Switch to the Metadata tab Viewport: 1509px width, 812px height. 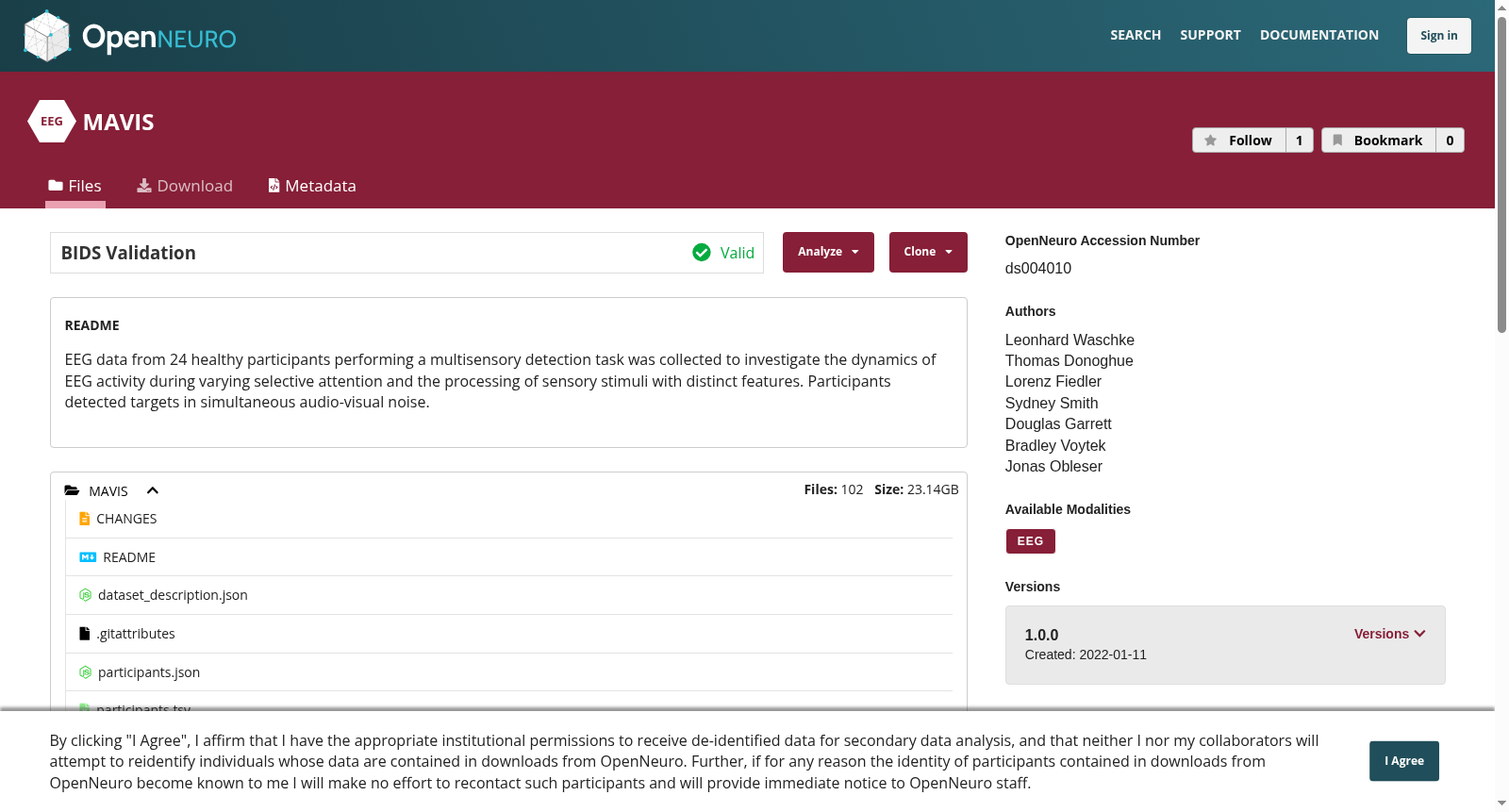pos(312,186)
